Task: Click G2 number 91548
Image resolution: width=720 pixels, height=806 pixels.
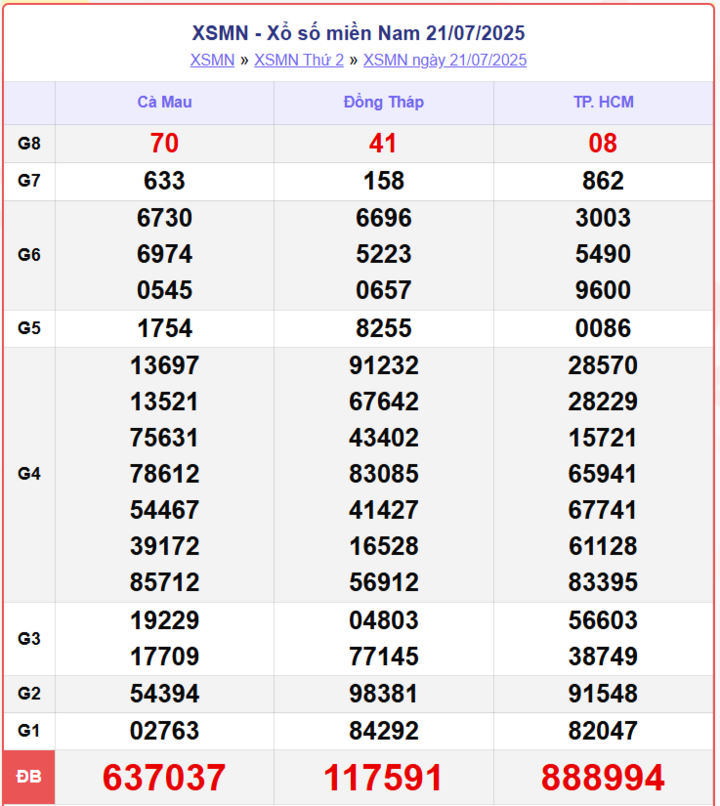Action: point(603,694)
